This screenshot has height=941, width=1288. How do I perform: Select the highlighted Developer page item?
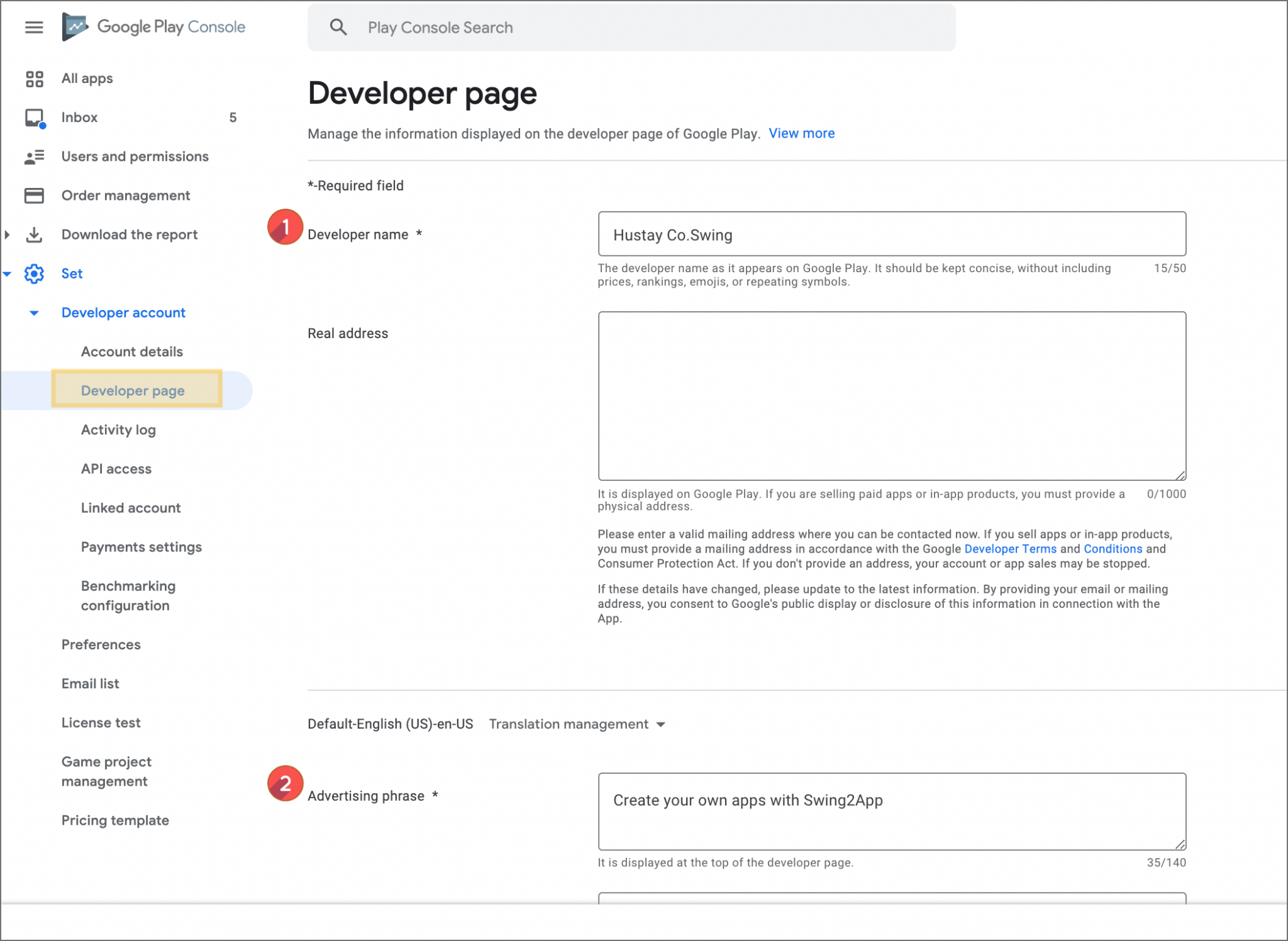coord(133,390)
